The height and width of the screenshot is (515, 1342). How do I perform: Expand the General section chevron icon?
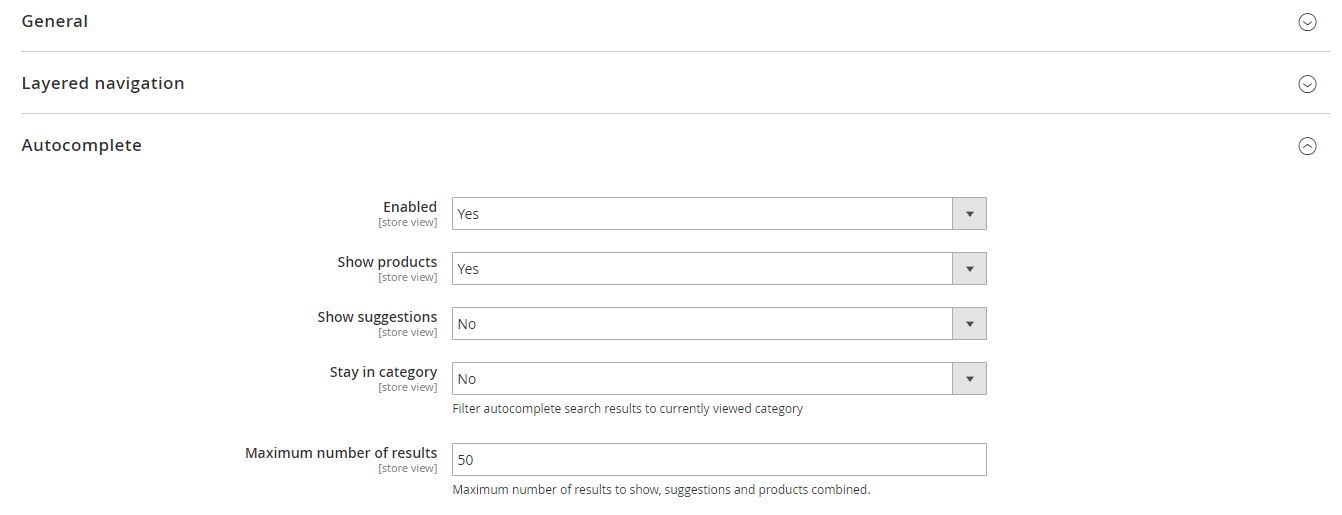(x=1307, y=22)
